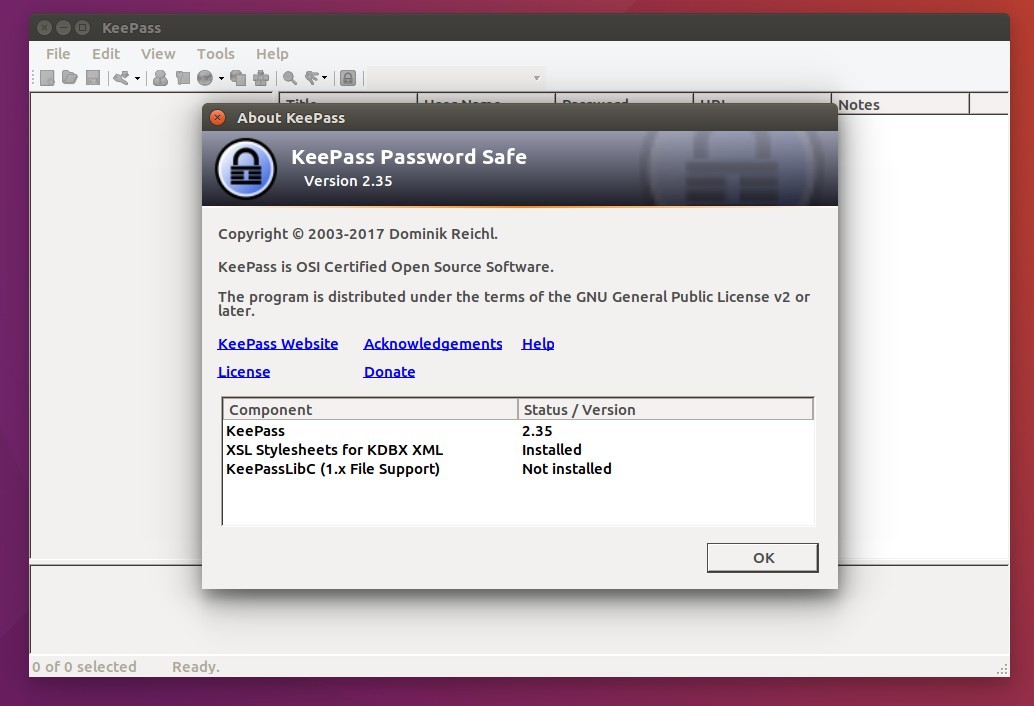The width and height of the screenshot is (1034, 706).
Task: Click the Save database floppy icon
Action: click(93, 78)
